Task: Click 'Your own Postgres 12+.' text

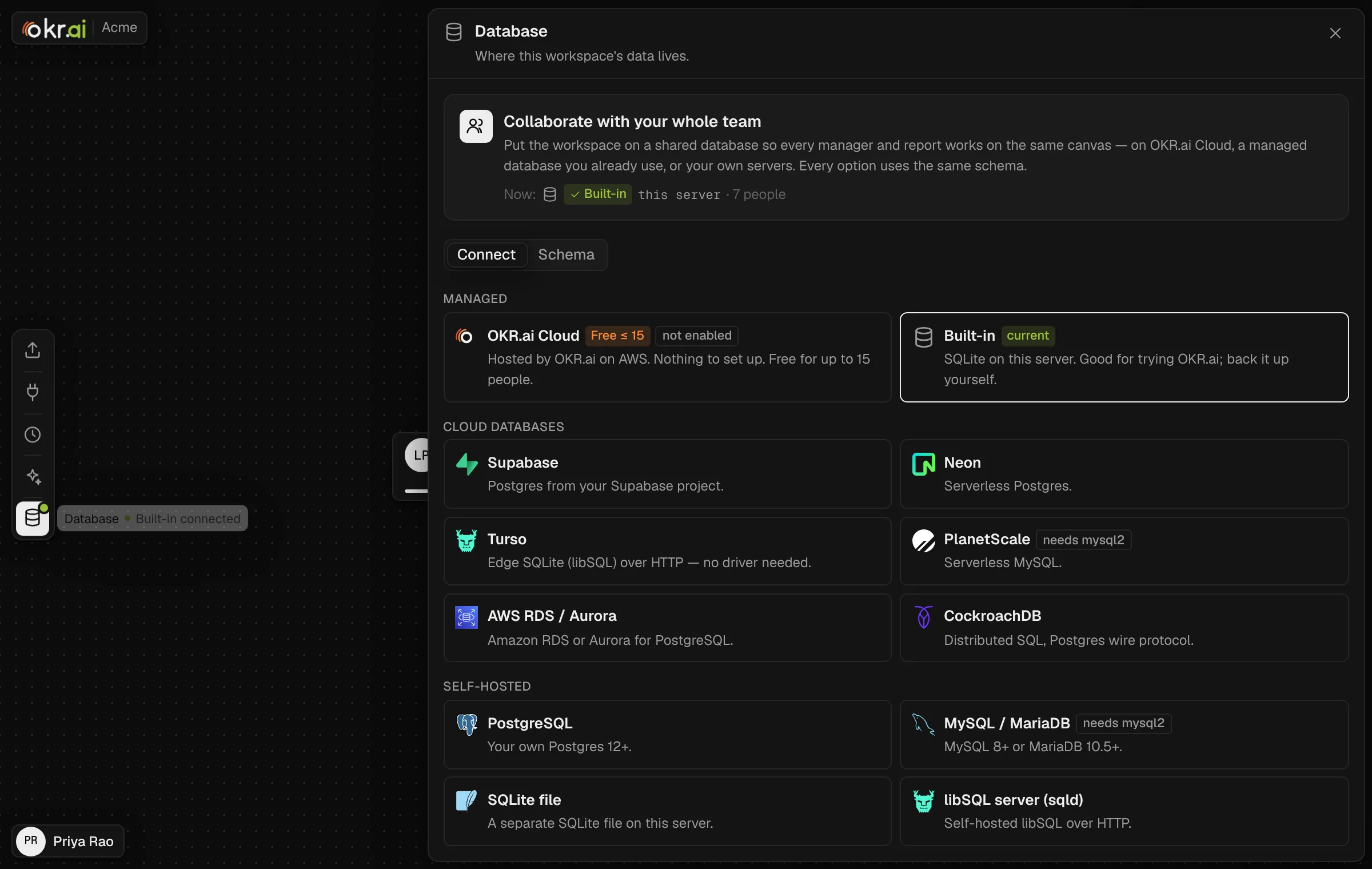Action: (x=559, y=747)
